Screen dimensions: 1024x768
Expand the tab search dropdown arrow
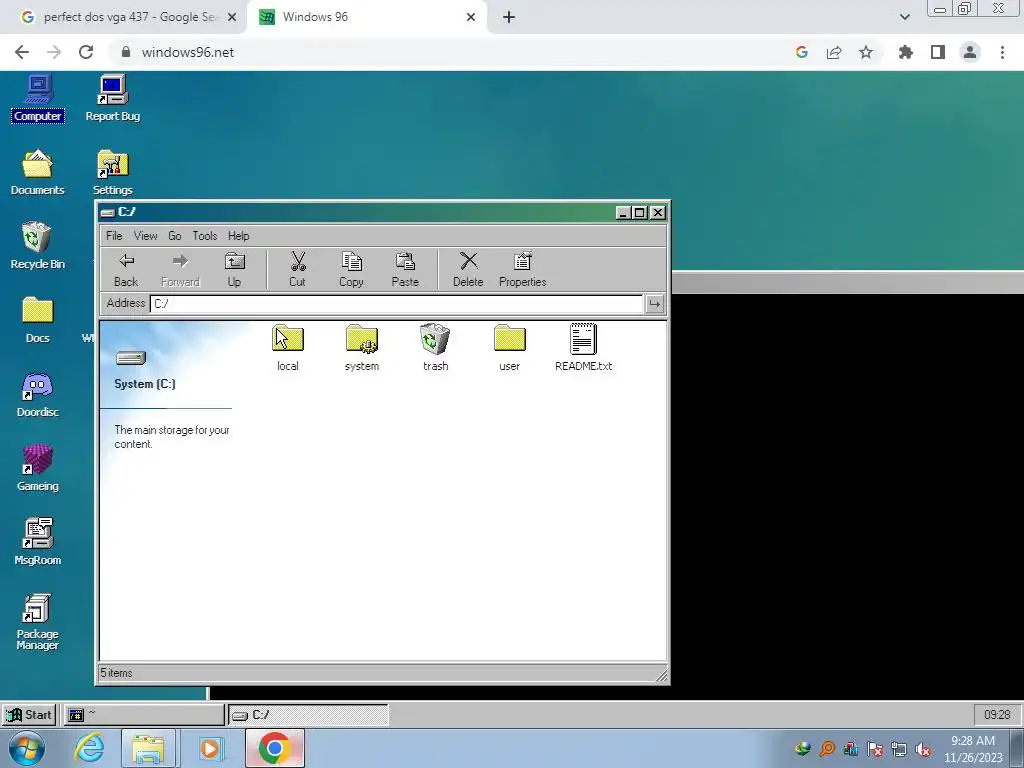(x=904, y=17)
